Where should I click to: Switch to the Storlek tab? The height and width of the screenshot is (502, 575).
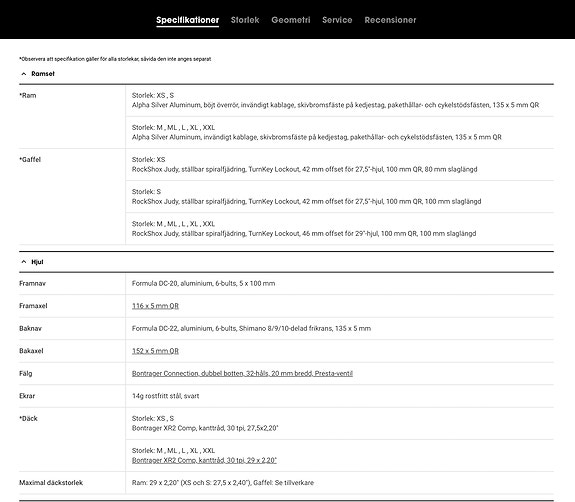(x=245, y=20)
